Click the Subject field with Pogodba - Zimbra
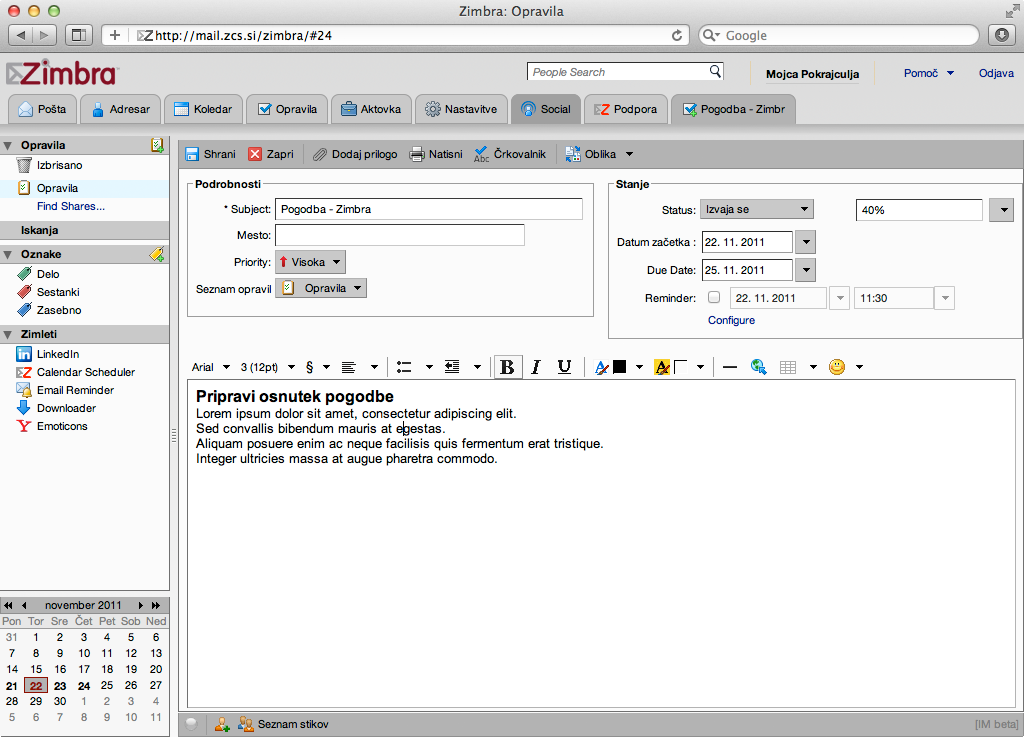The image size is (1024, 737). pyautogui.click(x=428, y=209)
